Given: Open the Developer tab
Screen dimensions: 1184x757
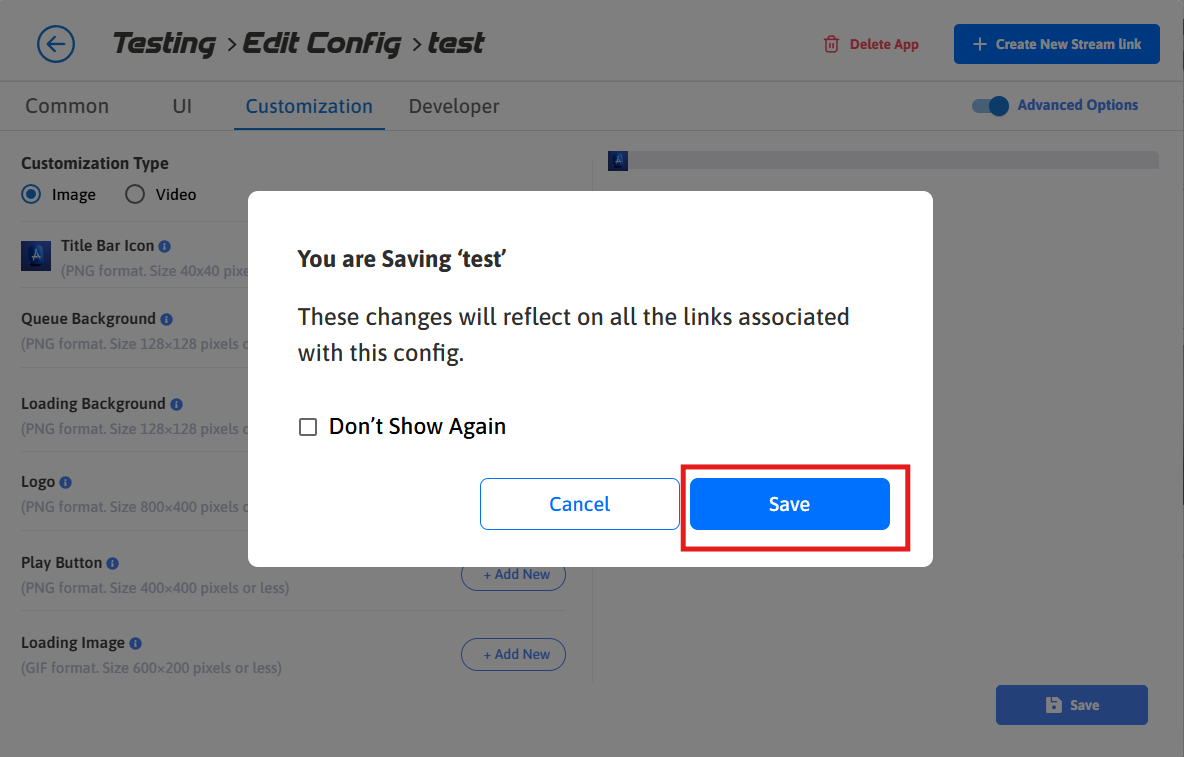Looking at the screenshot, I should point(454,106).
